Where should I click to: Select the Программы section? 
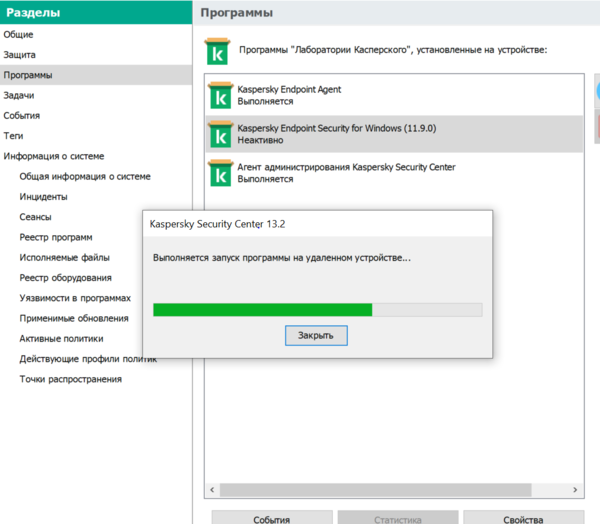[96, 75]
